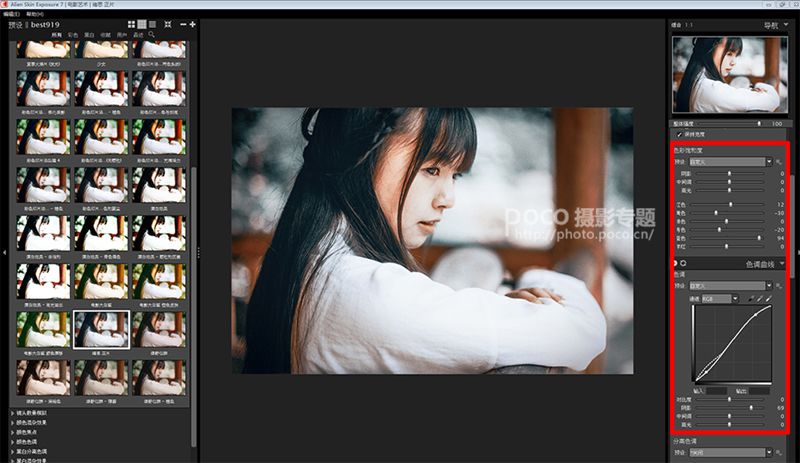Click the '100' overall intensity value
The width and height of the screenshot is (800, 463).
(777, 124)
